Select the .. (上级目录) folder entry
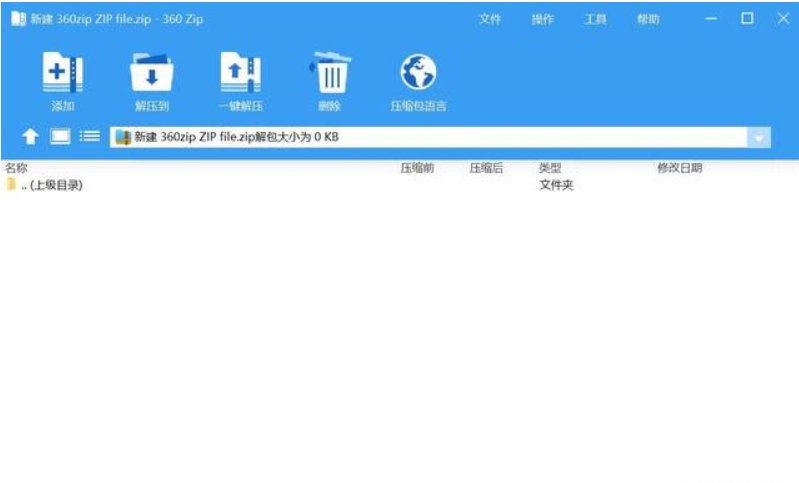799x483 pixels. (50, 185)
